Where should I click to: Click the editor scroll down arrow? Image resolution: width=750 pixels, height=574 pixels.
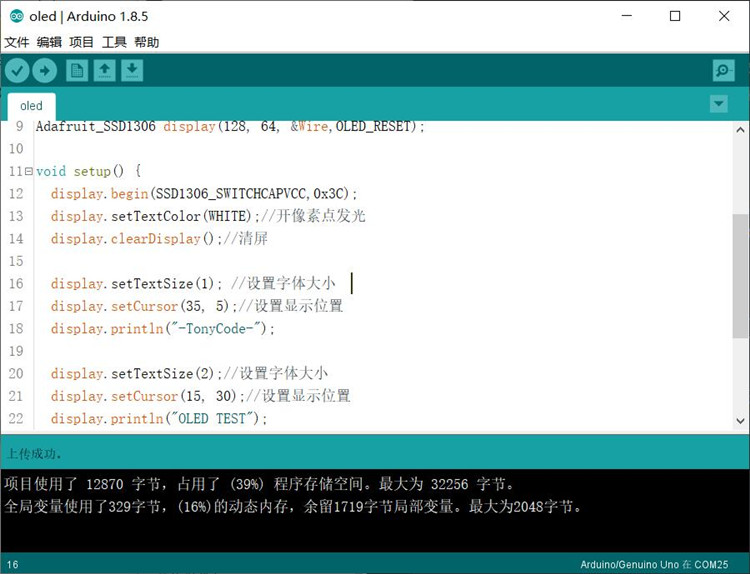740,421
